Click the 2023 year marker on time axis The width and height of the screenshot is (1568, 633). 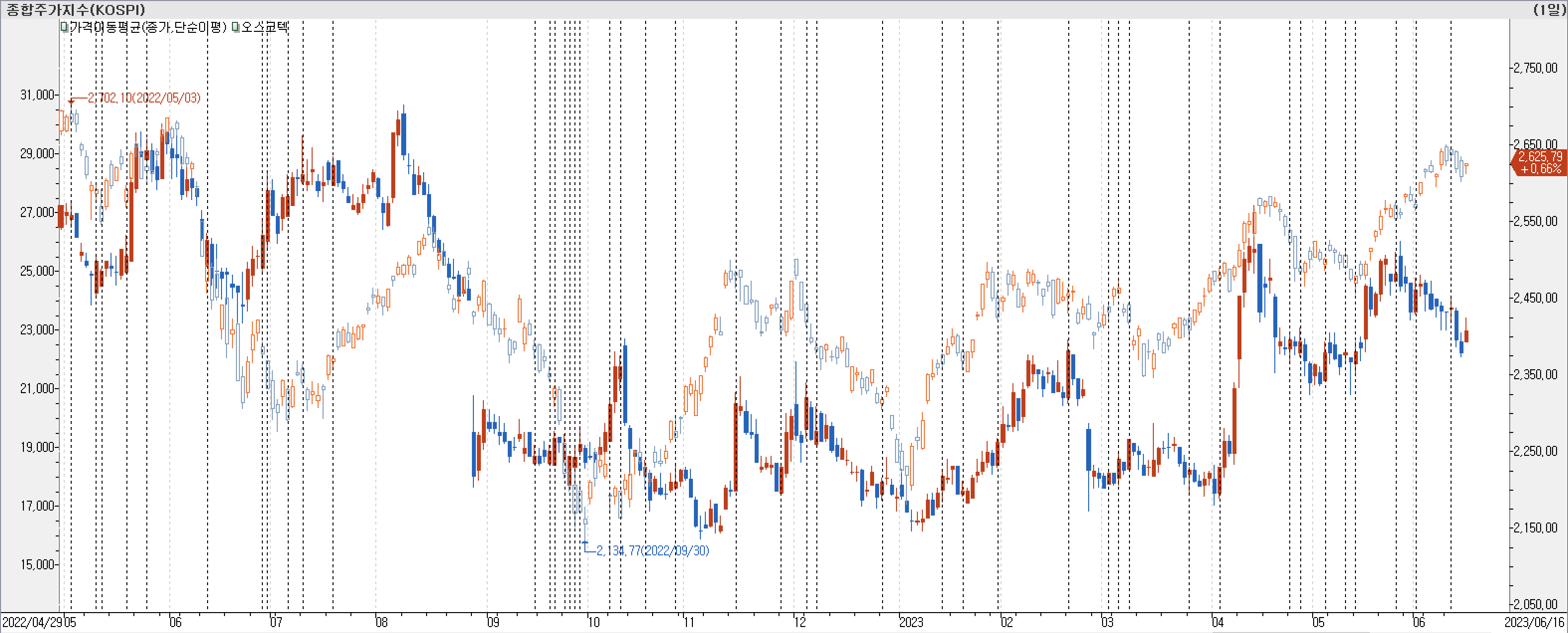point(911,622)
